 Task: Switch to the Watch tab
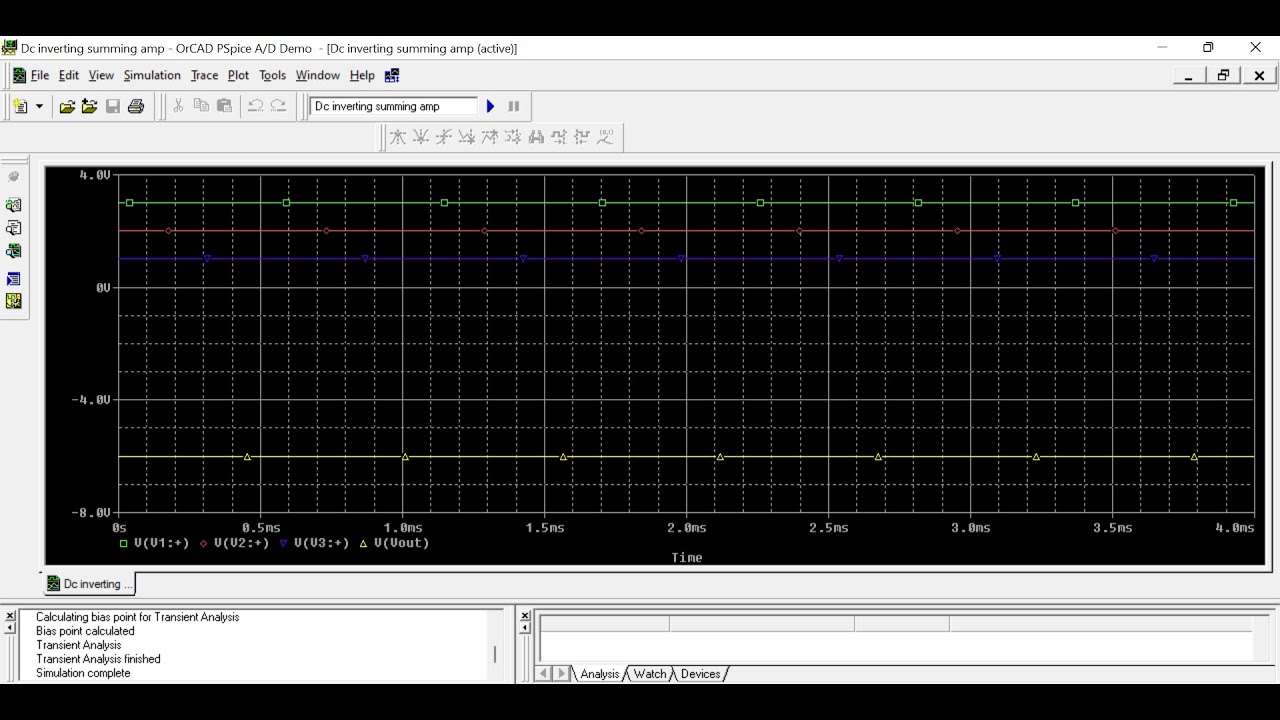[650, 674]
